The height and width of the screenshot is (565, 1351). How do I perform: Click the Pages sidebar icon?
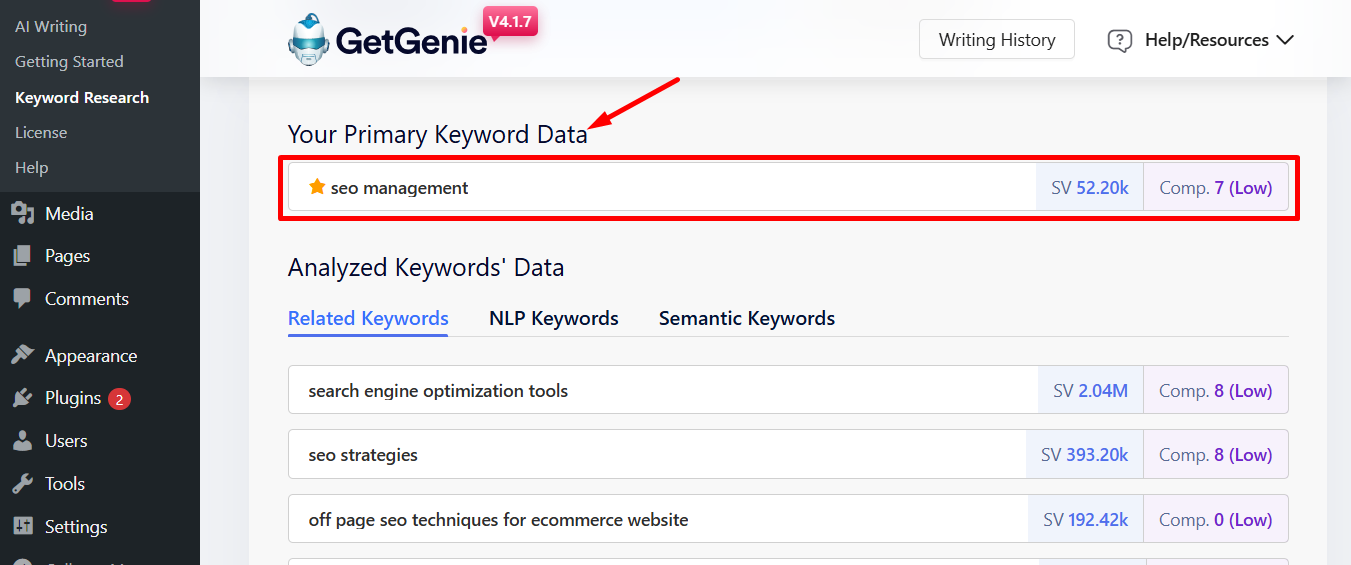click(x=23, y=256)
